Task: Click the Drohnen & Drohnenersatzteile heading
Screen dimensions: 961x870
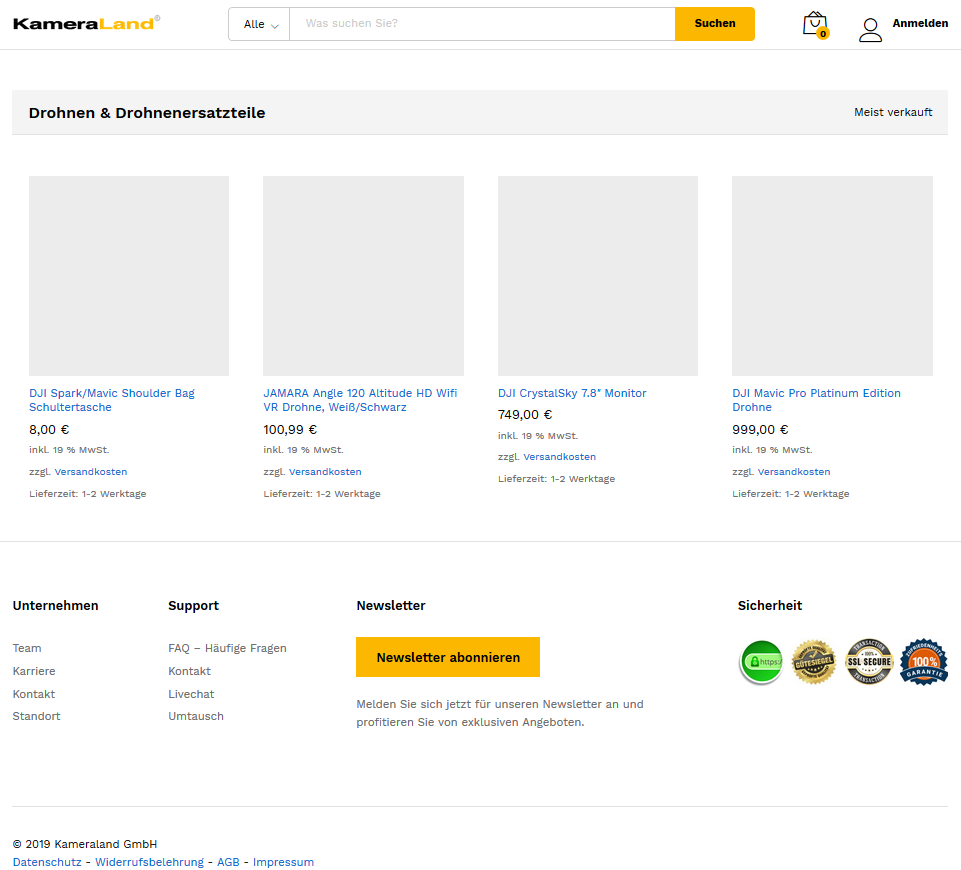Action: (147, 113)
